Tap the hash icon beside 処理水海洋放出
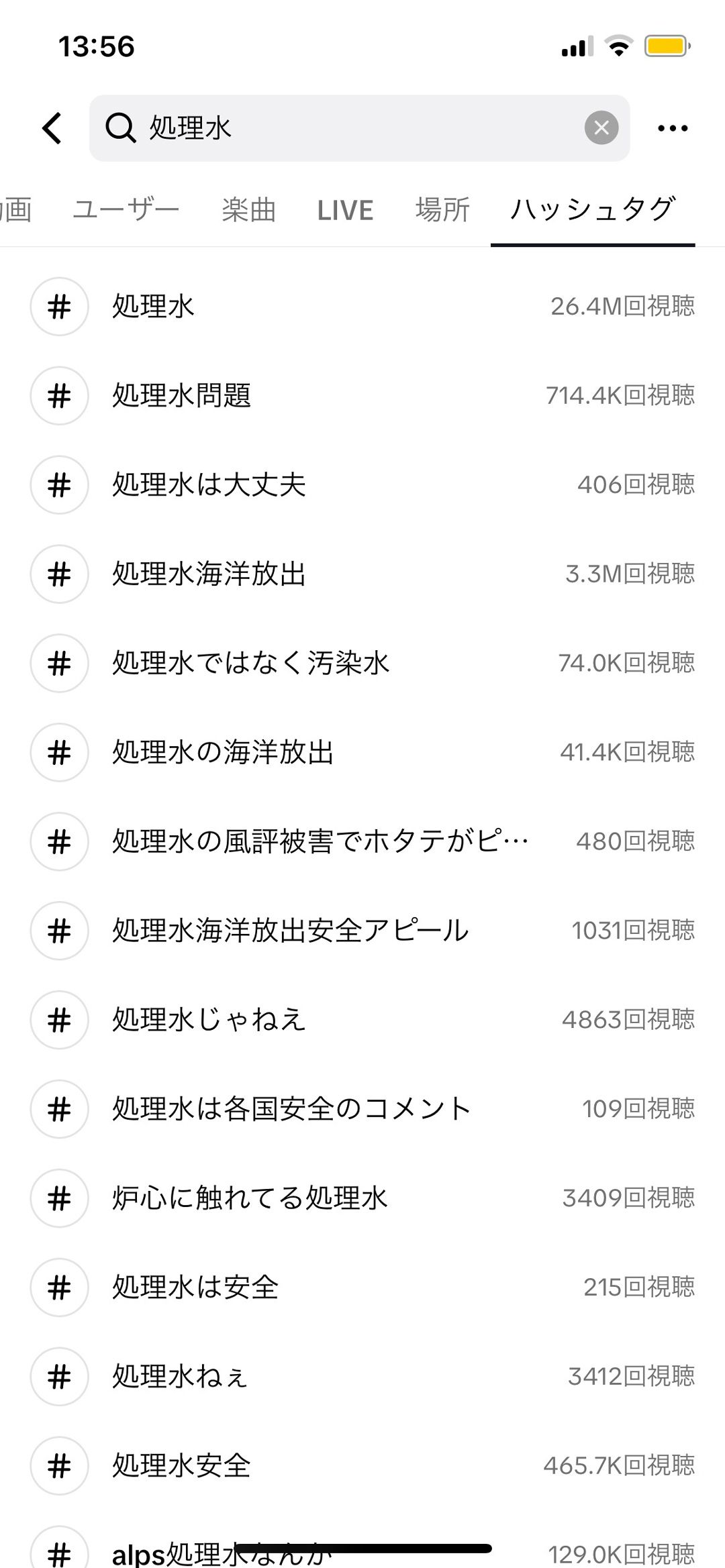Viewport: 725px width, 1568px height. [x=60, y=574]
